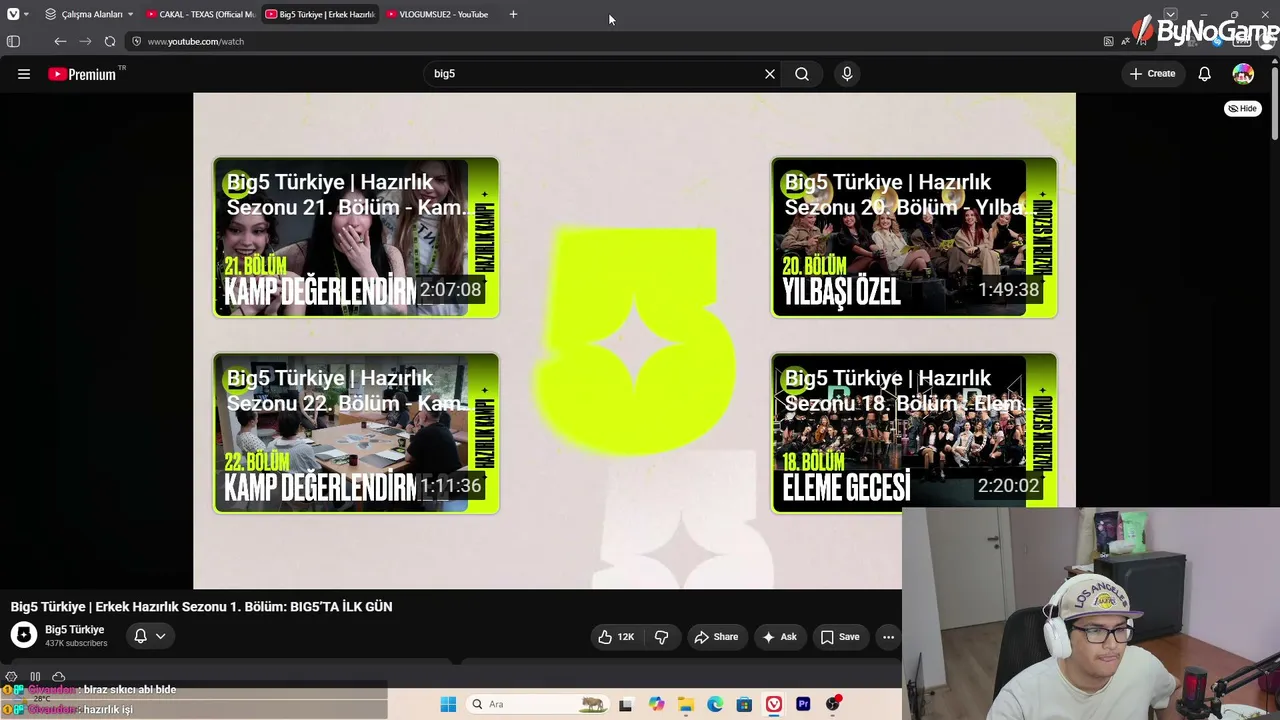Image resolution: width=1280 pixels, height=720 pixels.
Task: Open 21. Bölüm Kamp Değerlendirme video
Action: (356, 237)
